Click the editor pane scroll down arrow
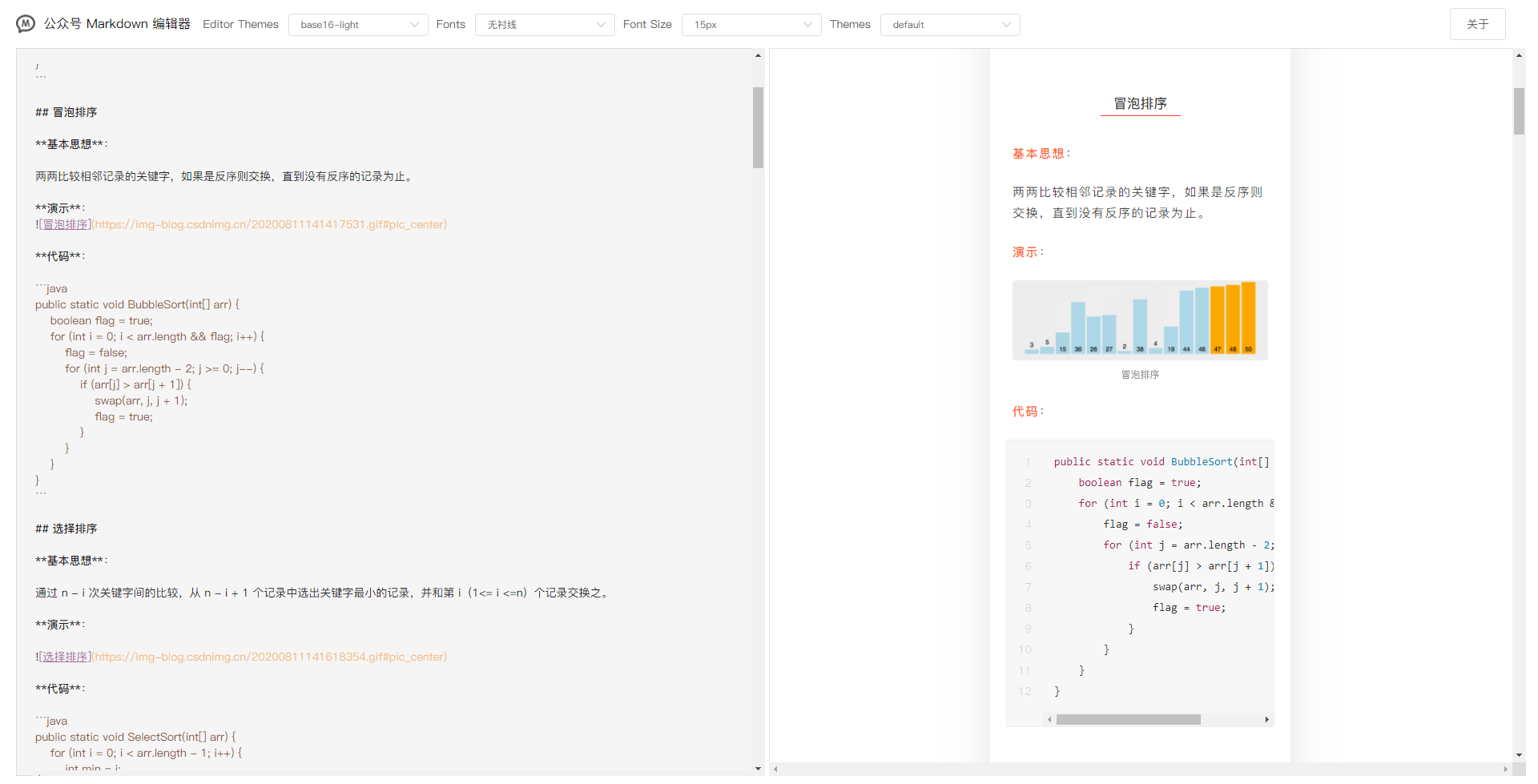 (x=758, y=768)
